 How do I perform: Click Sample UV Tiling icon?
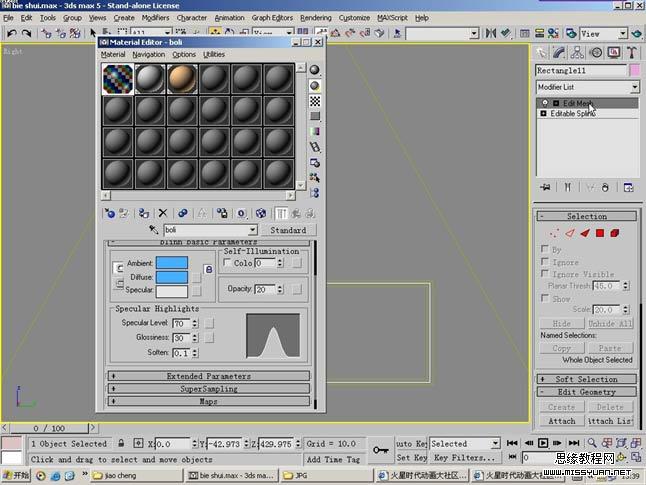tap(315, 117)
